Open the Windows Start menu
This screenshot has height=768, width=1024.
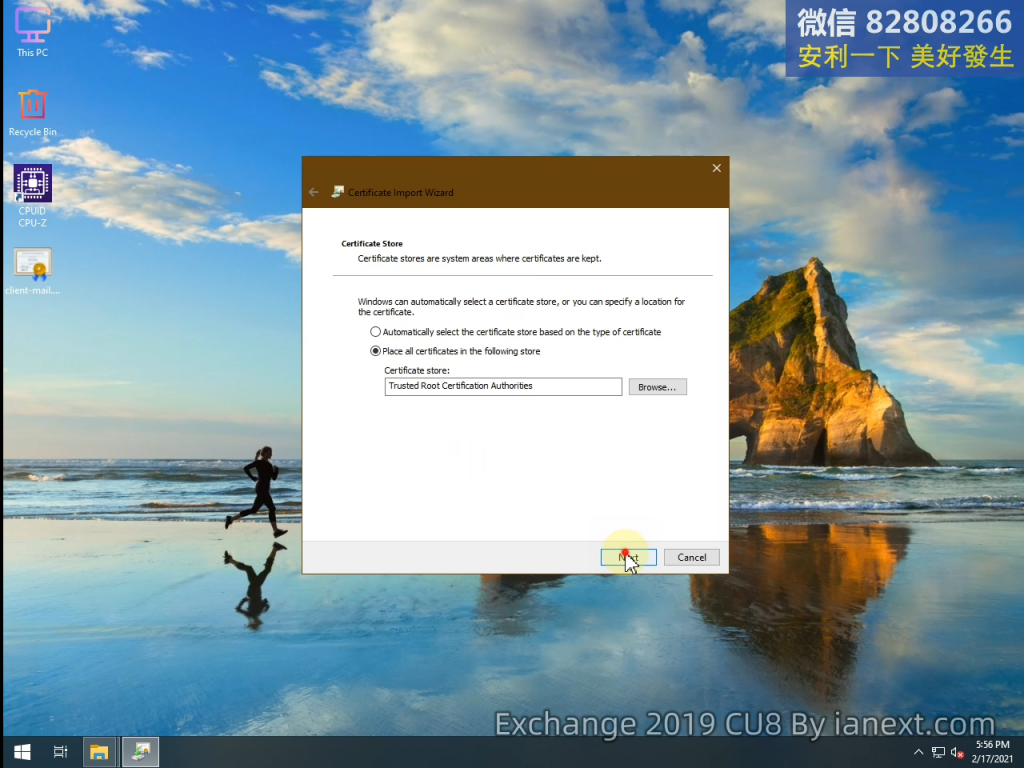coord(21,752)
